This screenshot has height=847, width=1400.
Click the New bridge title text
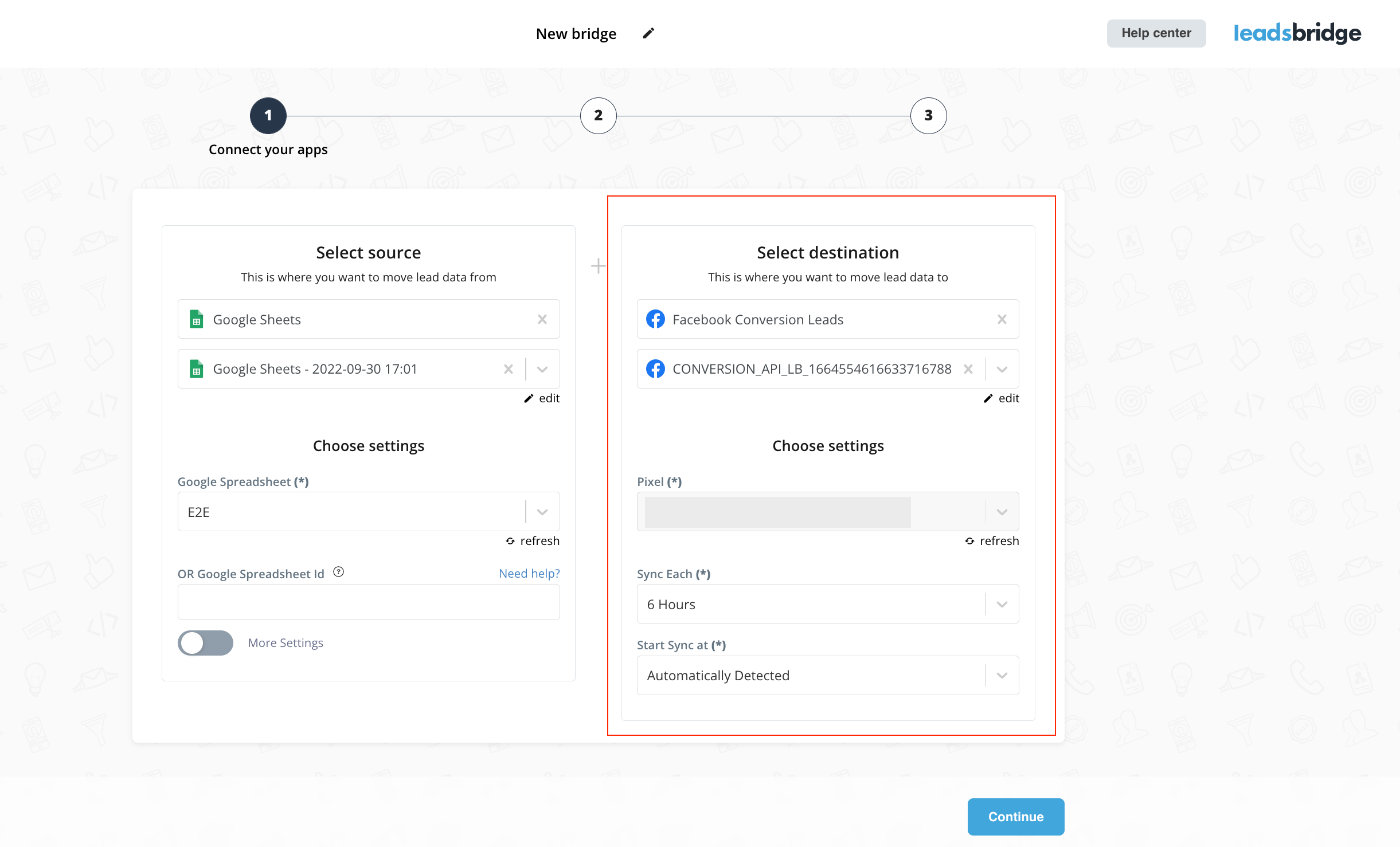click(x=576, y=34)
